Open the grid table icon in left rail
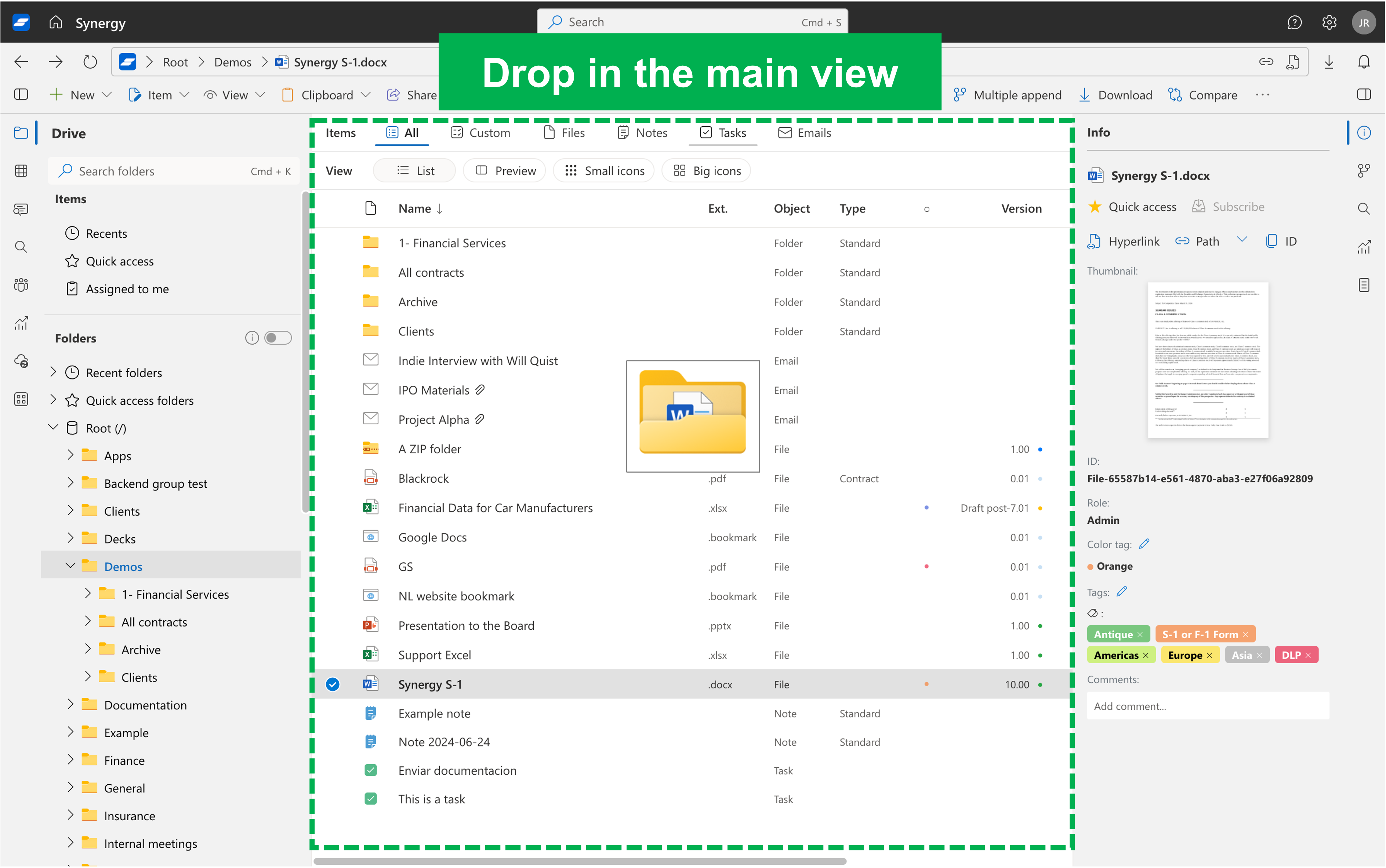 point(21,171)
